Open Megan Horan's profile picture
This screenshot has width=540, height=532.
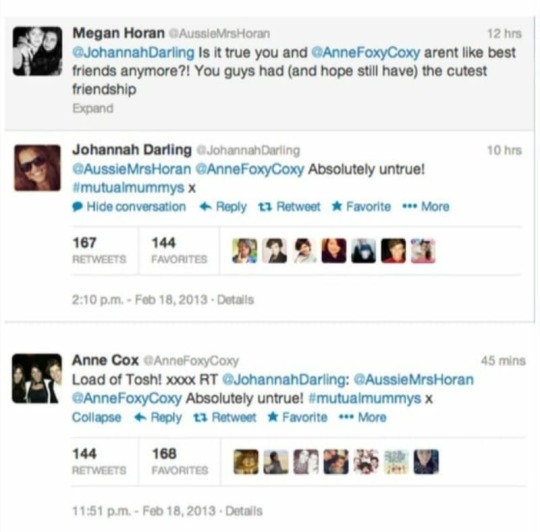tap(38, 51)
